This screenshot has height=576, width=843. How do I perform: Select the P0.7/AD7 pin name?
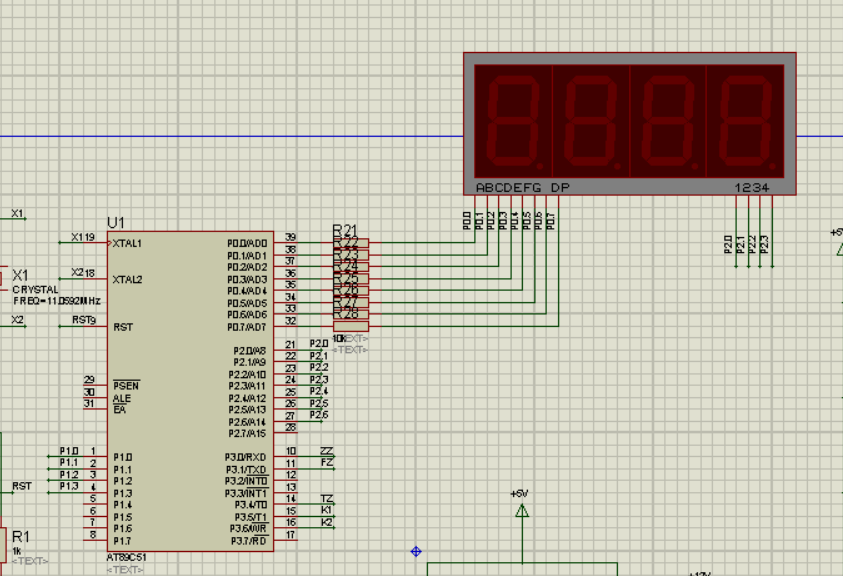pyautogui.click(x=247, y=327)
